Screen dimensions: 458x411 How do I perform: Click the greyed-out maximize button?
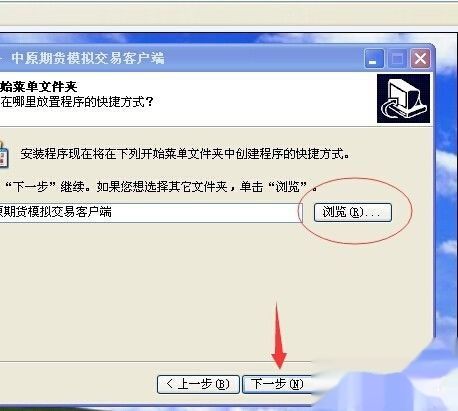click(397, 59)
